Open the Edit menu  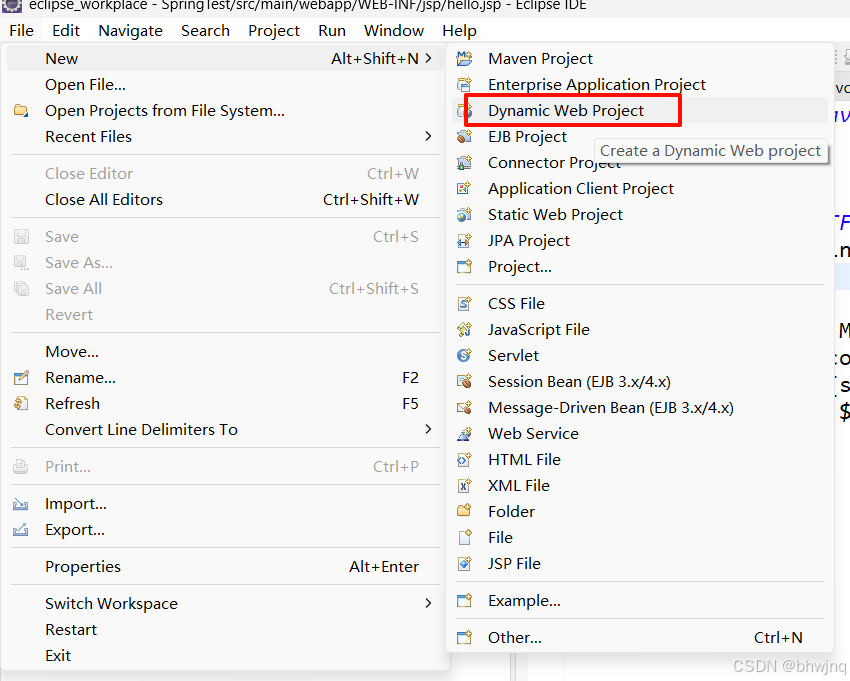(x=66, y=30)
